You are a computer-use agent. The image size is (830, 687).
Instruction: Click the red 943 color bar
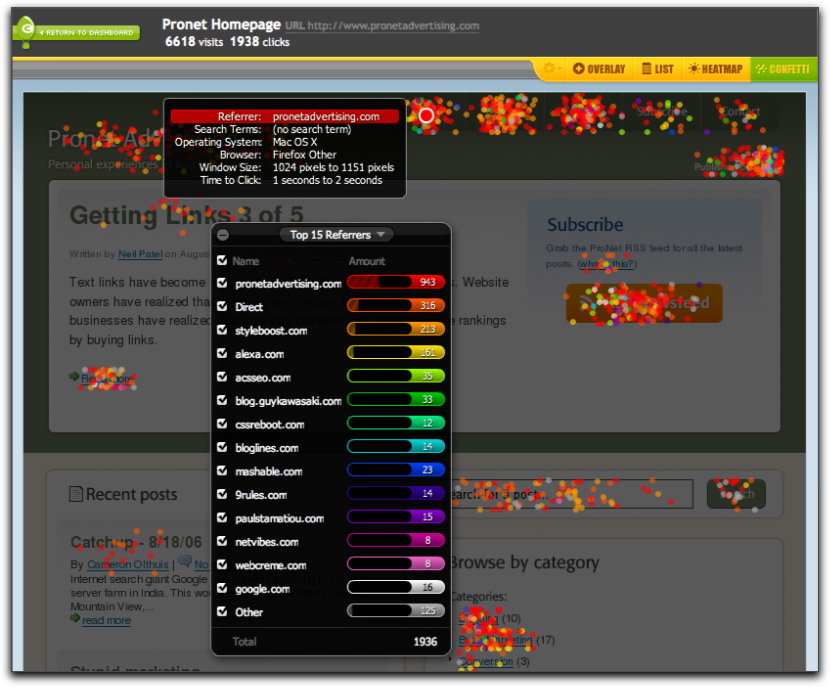(x=395, y=282)
